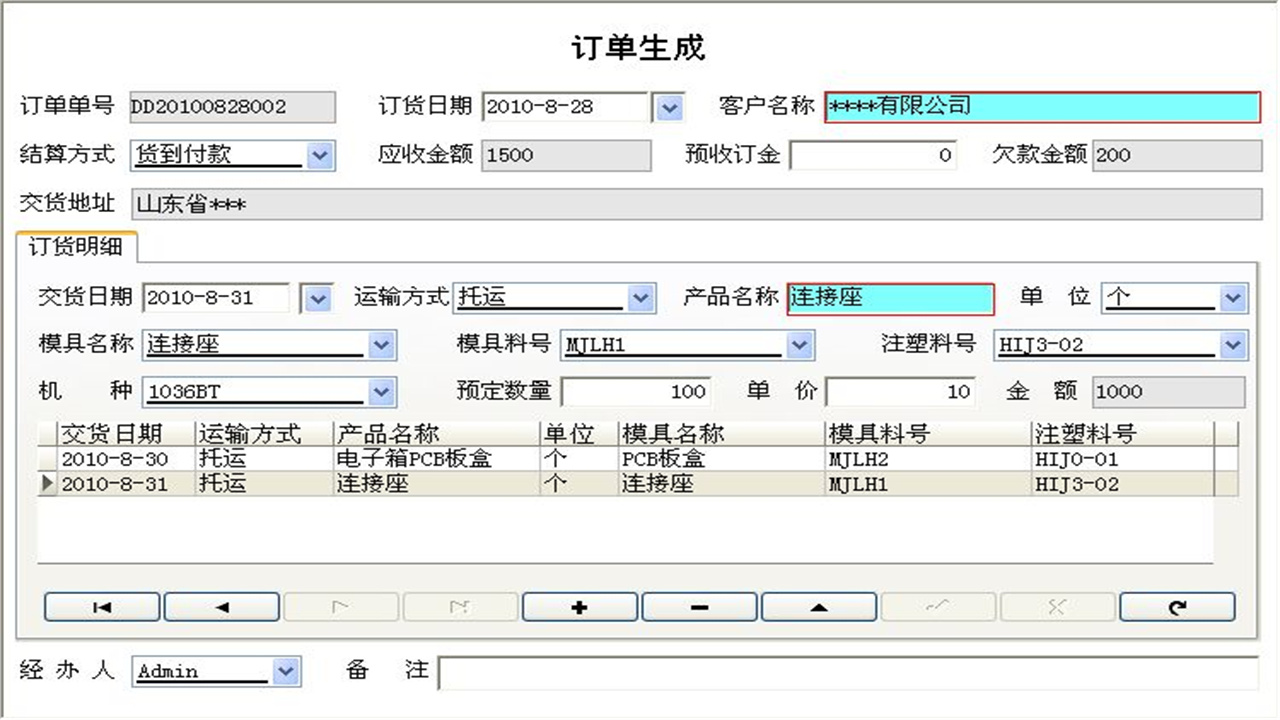Open the 运输方式 dropdown showing 托运

click(640, 297)
